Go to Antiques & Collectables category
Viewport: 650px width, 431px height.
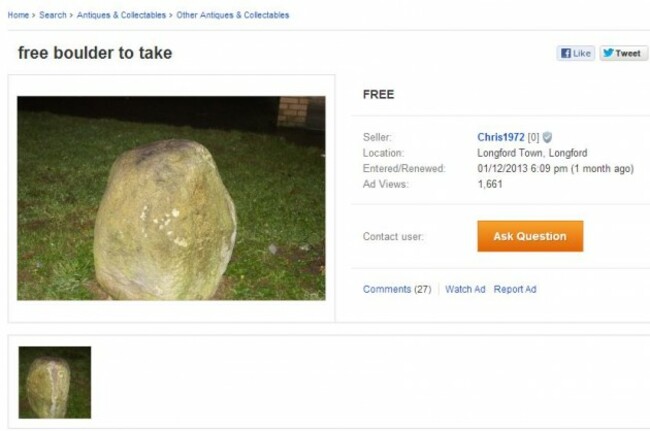pos(121,15)
